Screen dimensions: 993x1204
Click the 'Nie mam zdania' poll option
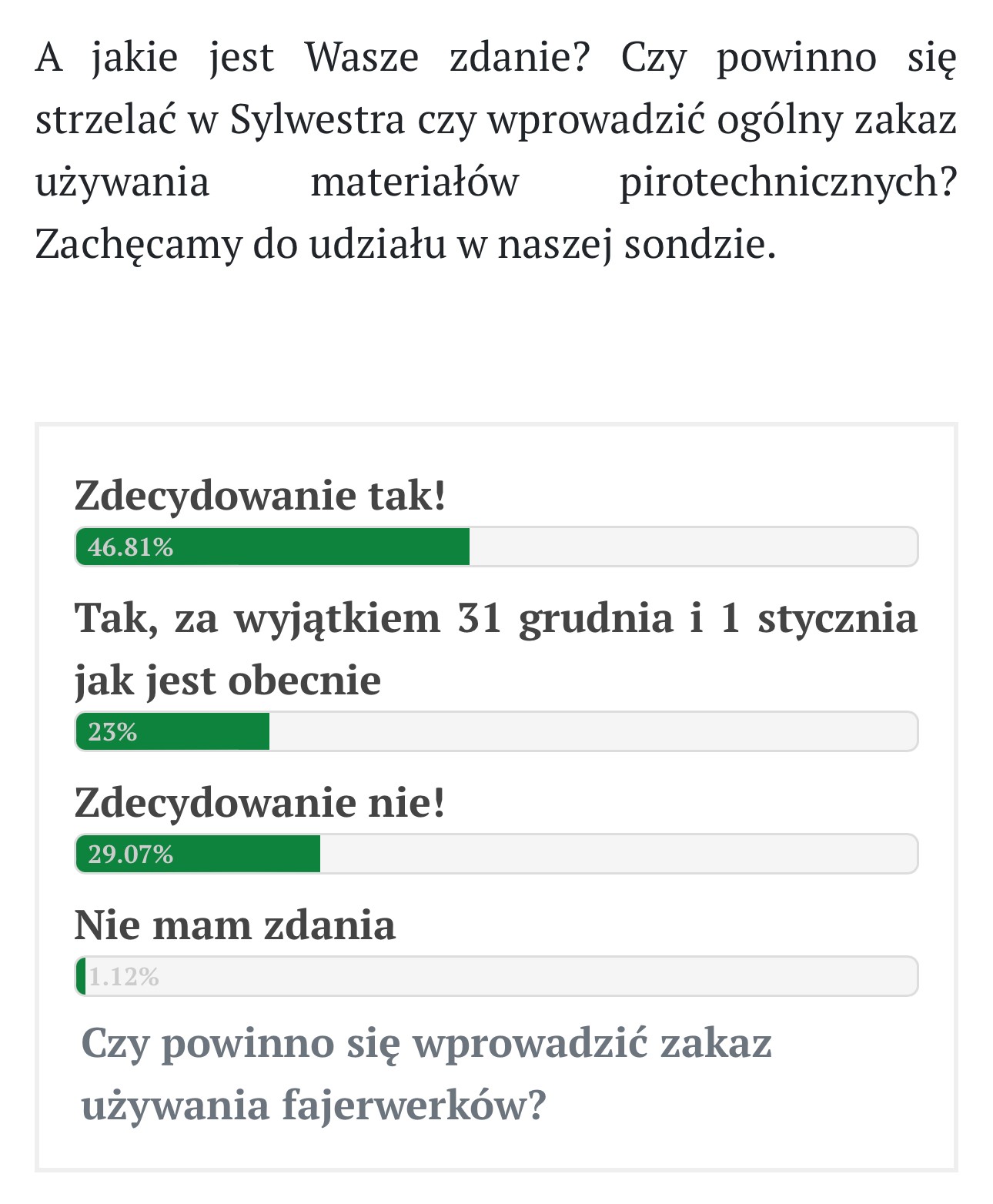pyautogui.click(x=235, y=925)
